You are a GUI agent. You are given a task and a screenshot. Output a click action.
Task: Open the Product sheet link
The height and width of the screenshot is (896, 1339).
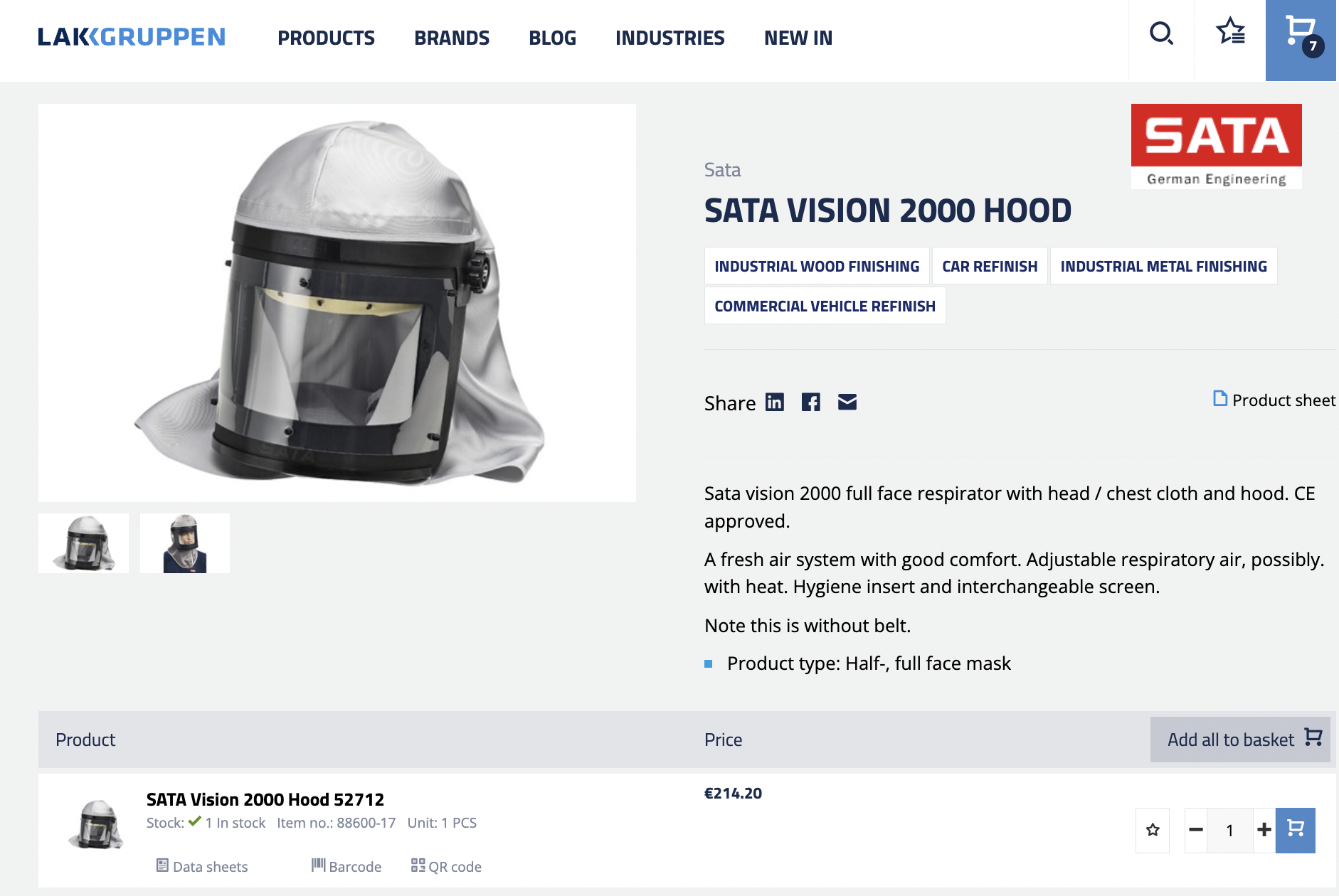tap(1274, 400)
